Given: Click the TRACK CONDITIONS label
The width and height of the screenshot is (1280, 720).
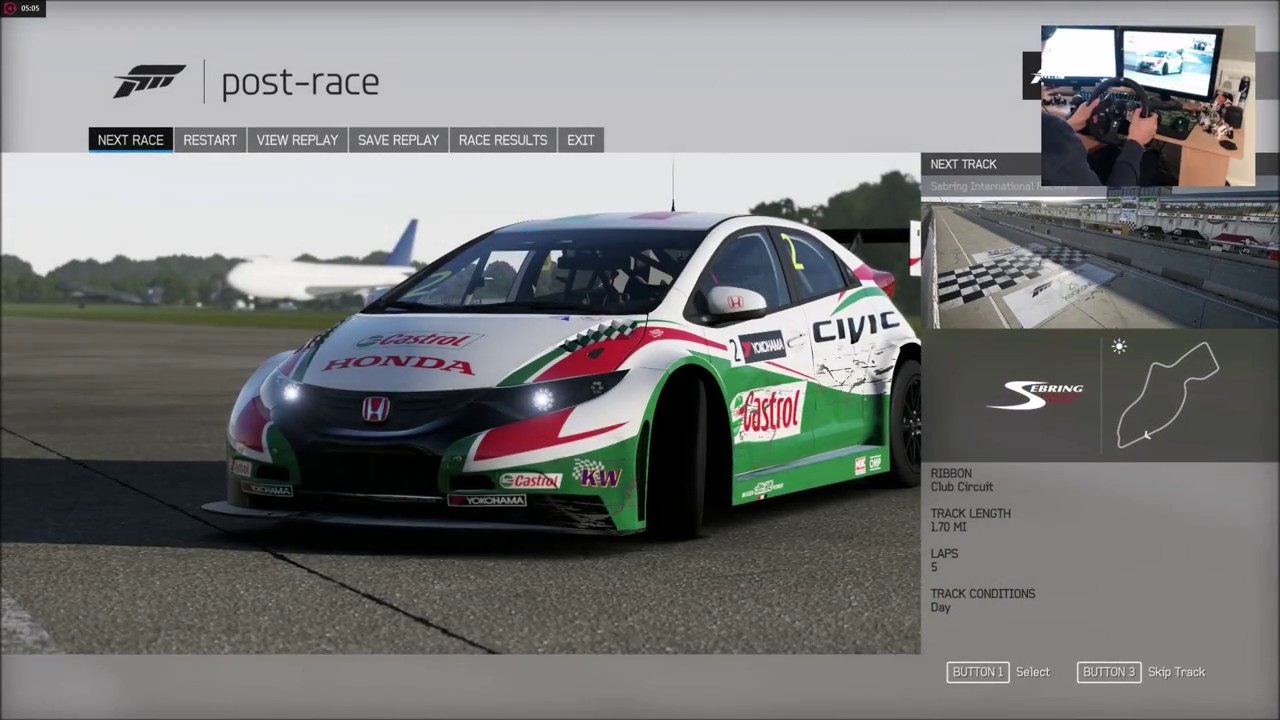Looking at the screenshot, I should pyautogui.click(x=983, y=593).
